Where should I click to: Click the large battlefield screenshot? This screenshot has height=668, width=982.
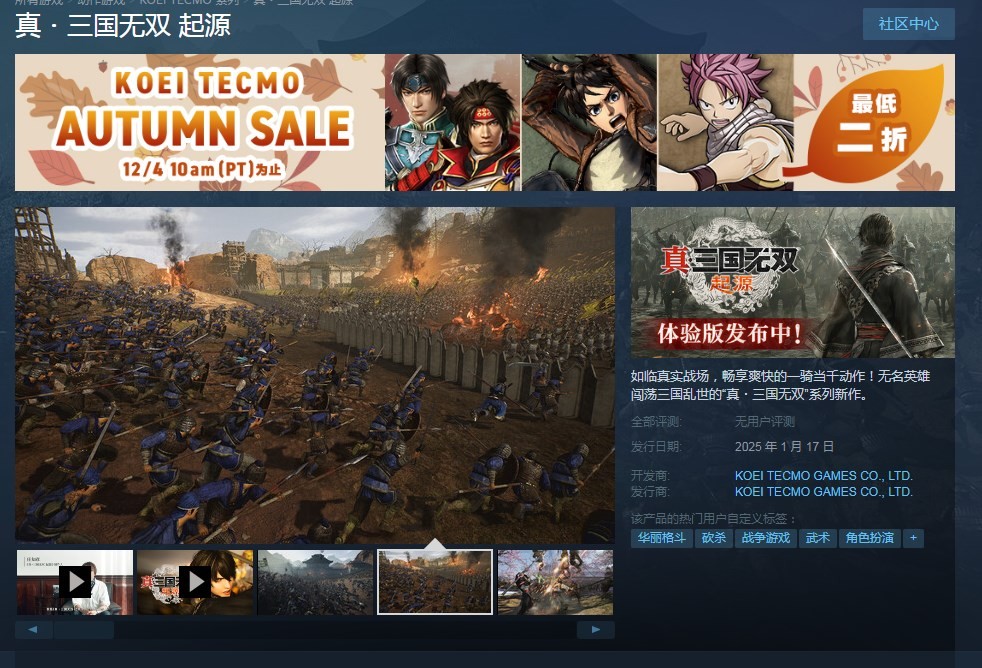pyautogui.click(x=315, y=375)
